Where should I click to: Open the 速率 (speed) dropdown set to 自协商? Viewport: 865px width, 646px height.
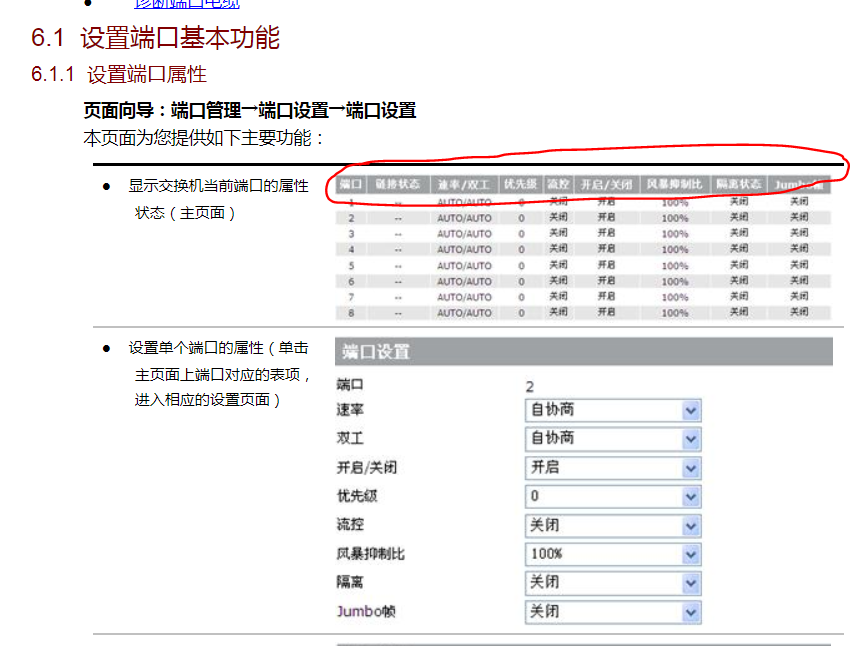613,410
